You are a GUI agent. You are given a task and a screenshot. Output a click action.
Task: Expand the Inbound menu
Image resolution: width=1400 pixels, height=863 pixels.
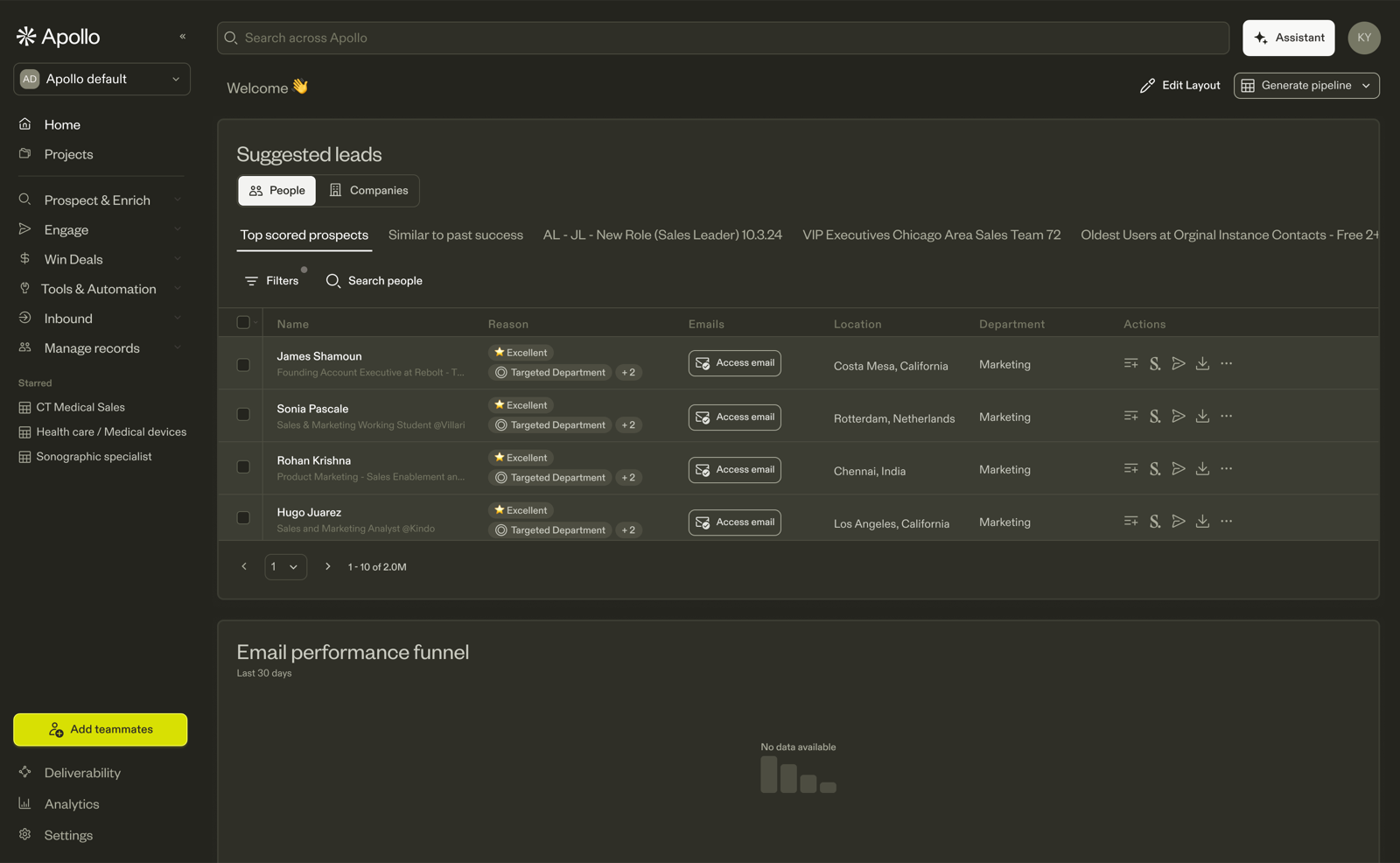[101, 319]
